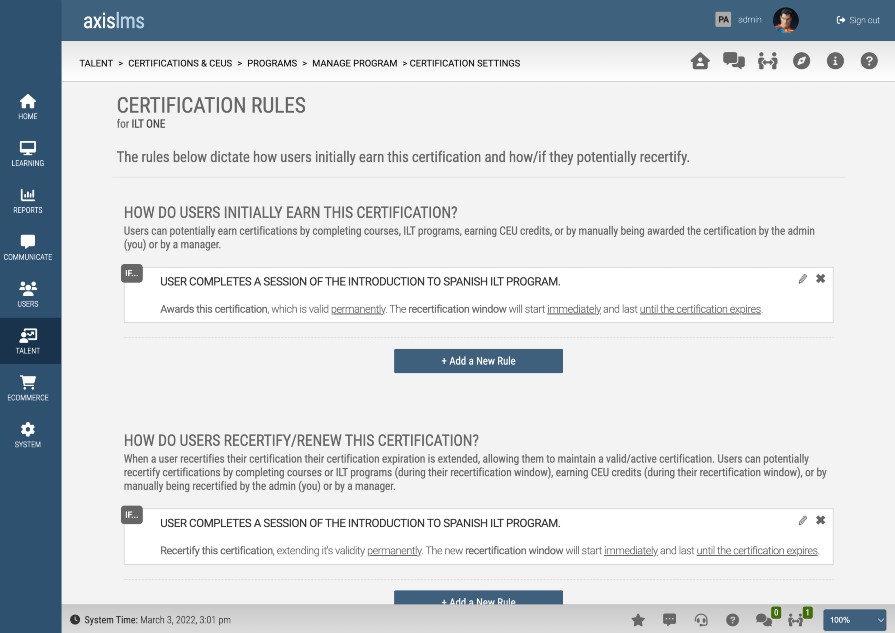Open Talent in the sidebar
The width and height of the screenshot is (895, 633).
28,341
